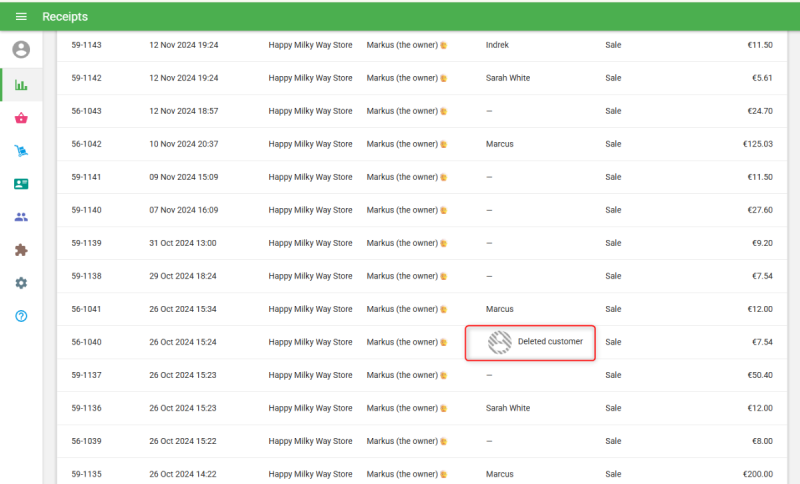Screen dimensions: 800x484
Task: Open the account profile icon in sidebar
Action: pos(21,50)
